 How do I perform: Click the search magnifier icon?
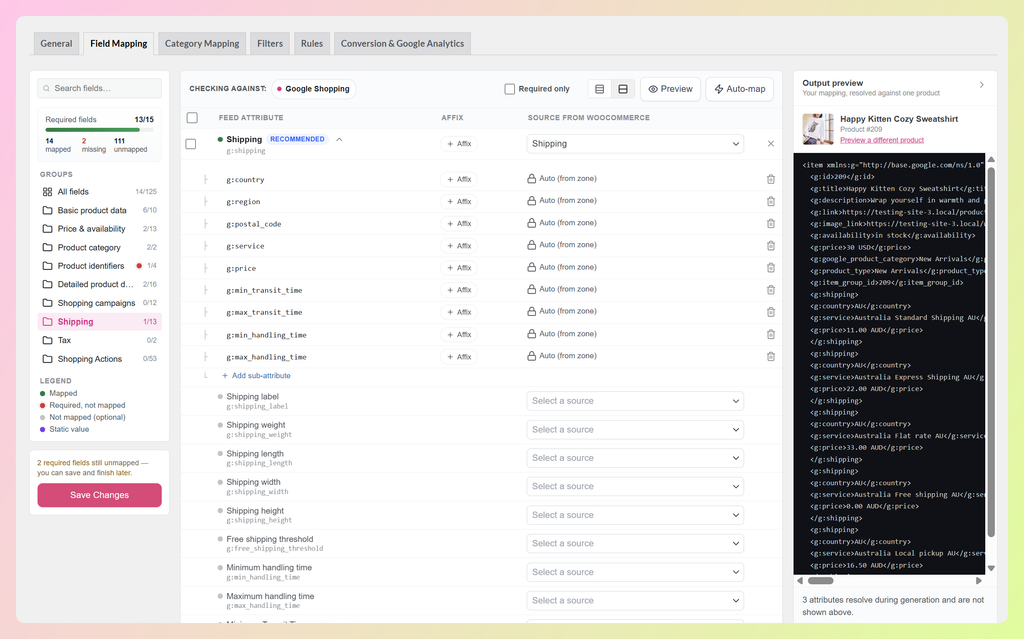(46, 88)
